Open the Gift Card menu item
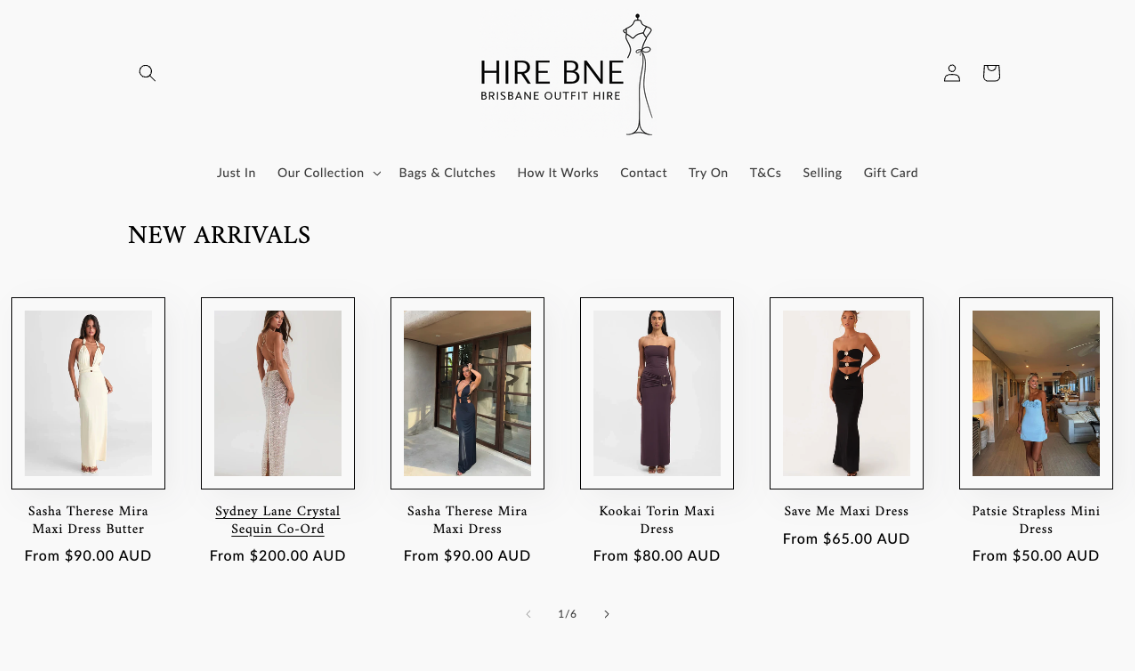Screen dimensions: 1135x671 (890, 172)
